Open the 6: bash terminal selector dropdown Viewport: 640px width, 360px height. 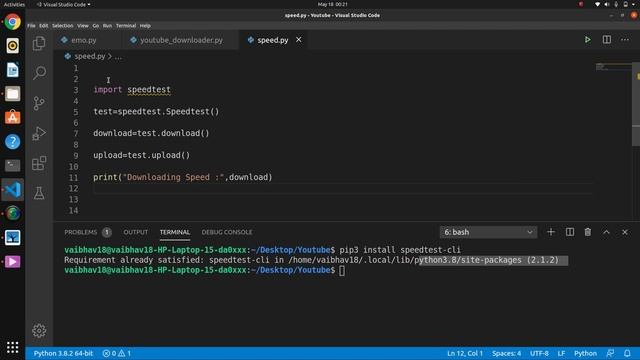pyautogui.click(x=488, y=232)
